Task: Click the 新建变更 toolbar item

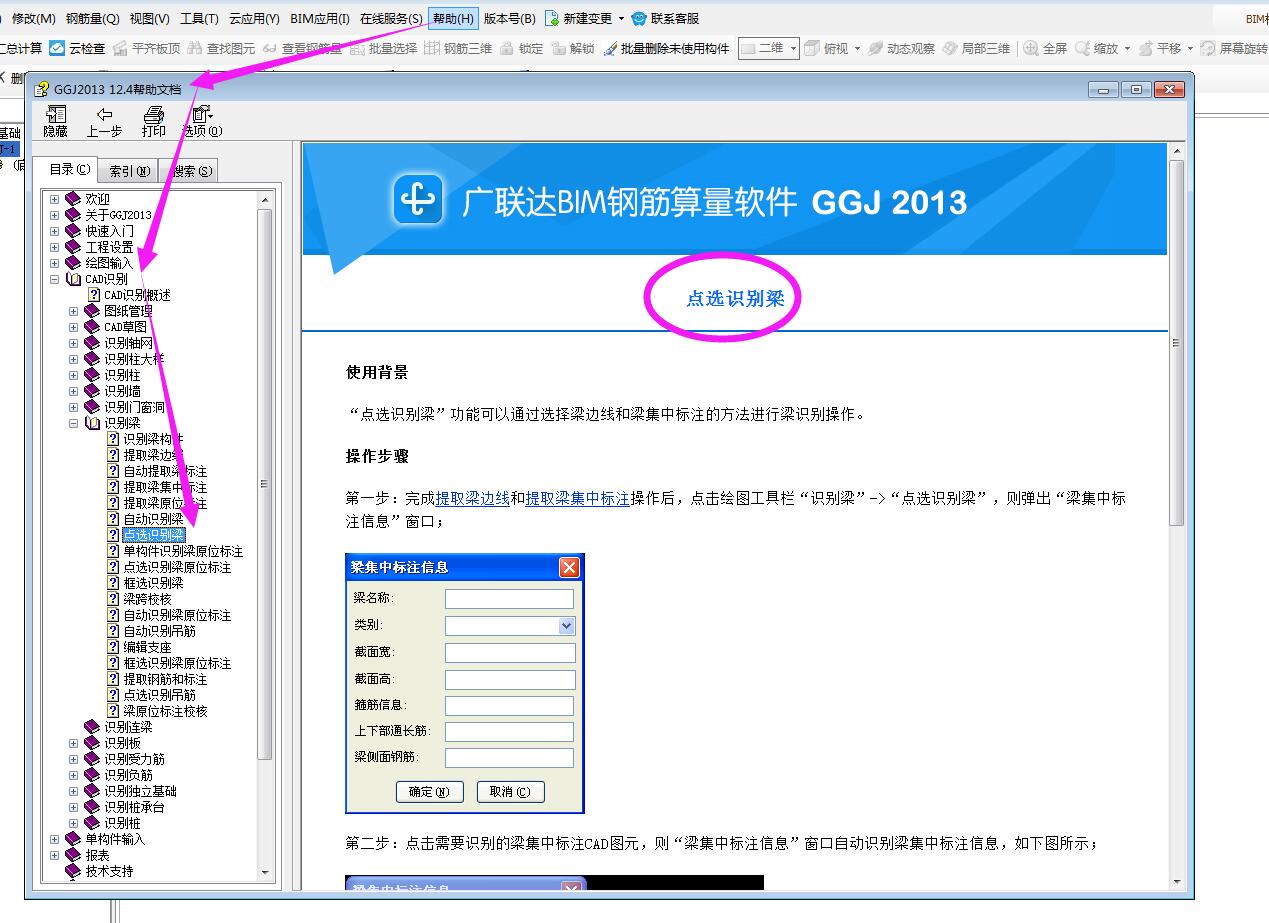Action: click(577, 19)
